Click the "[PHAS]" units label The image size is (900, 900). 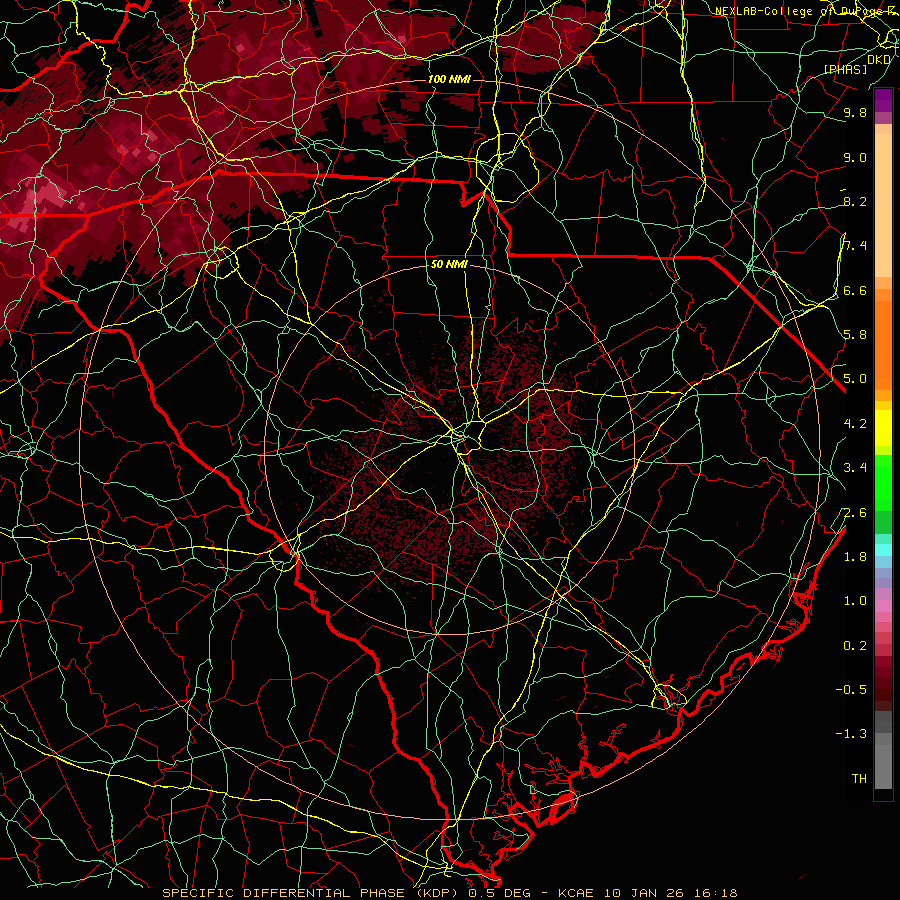pos(845,69)
